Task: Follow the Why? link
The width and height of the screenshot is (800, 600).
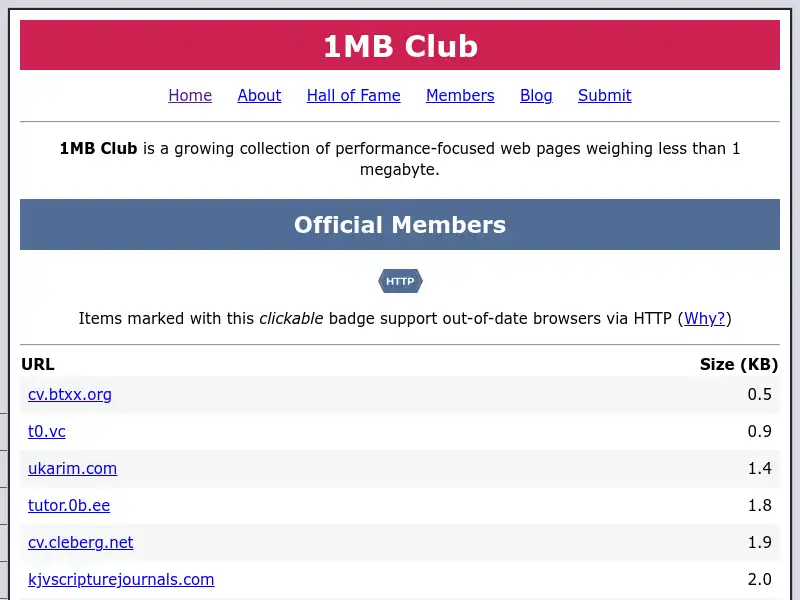Action: tap(705, 318)
